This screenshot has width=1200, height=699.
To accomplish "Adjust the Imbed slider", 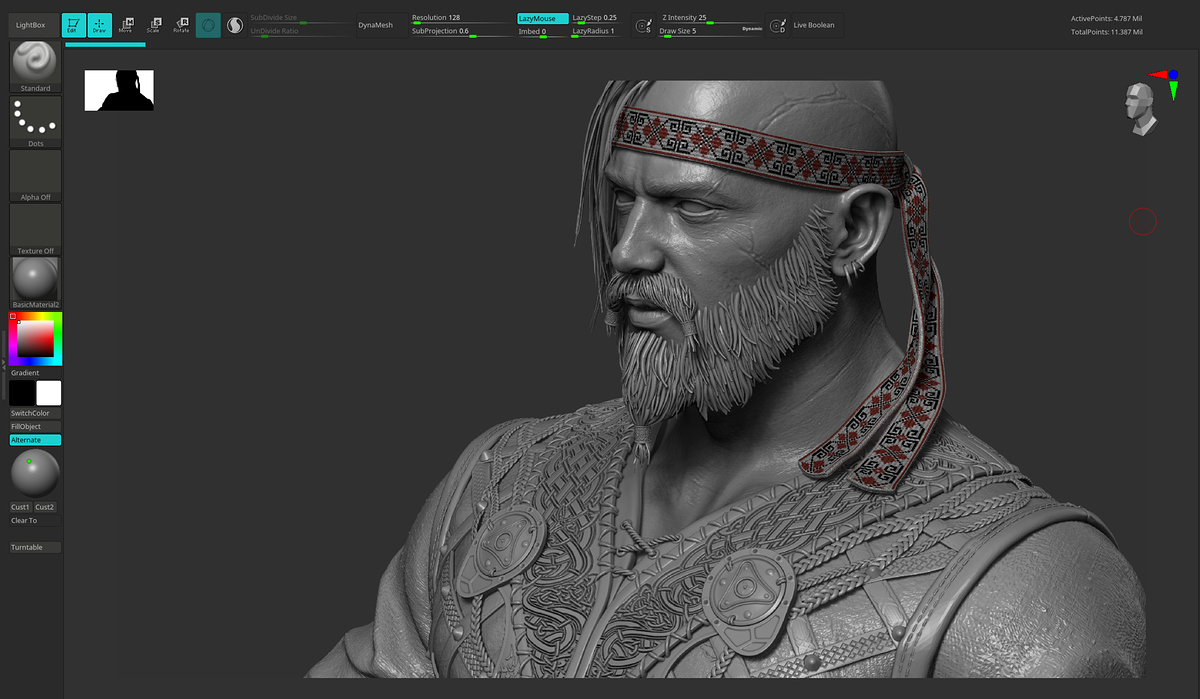I will click(543, 32).
